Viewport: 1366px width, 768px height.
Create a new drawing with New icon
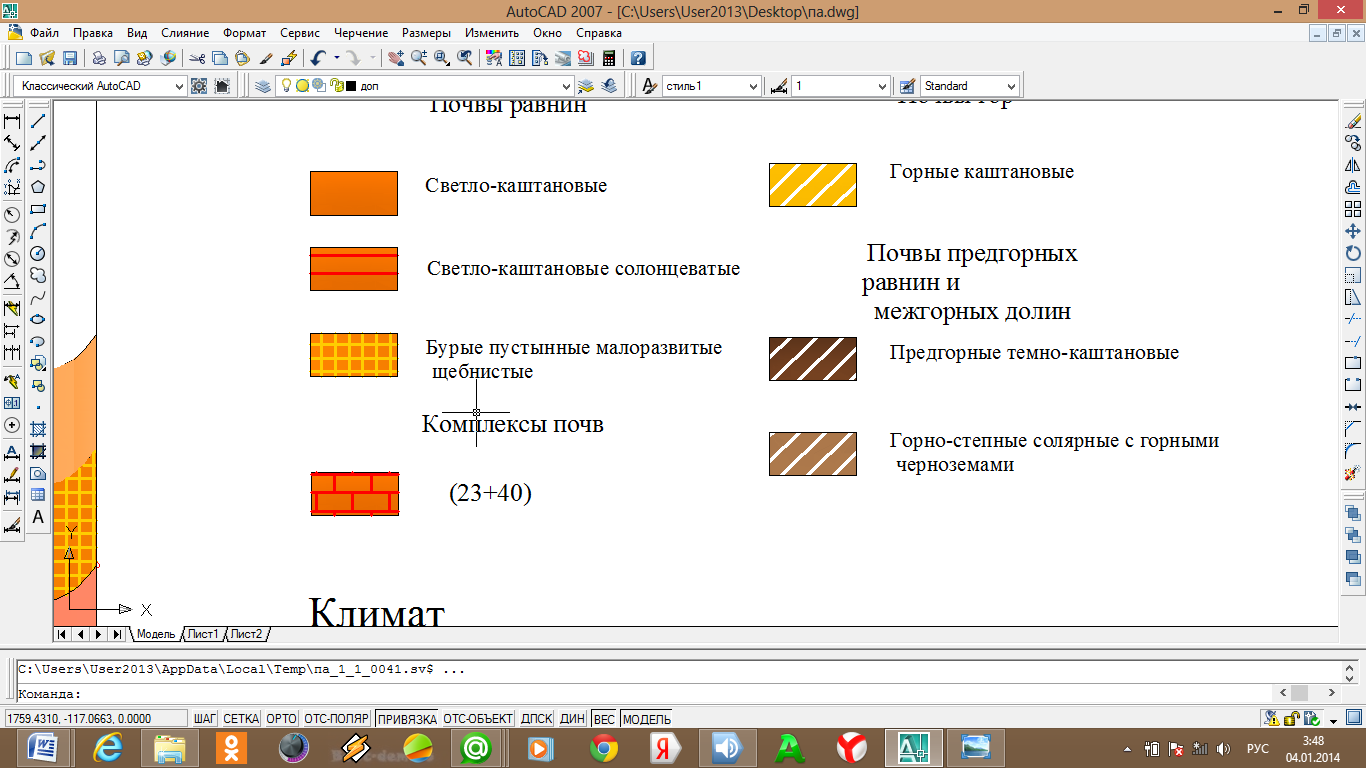pos(25,58)
